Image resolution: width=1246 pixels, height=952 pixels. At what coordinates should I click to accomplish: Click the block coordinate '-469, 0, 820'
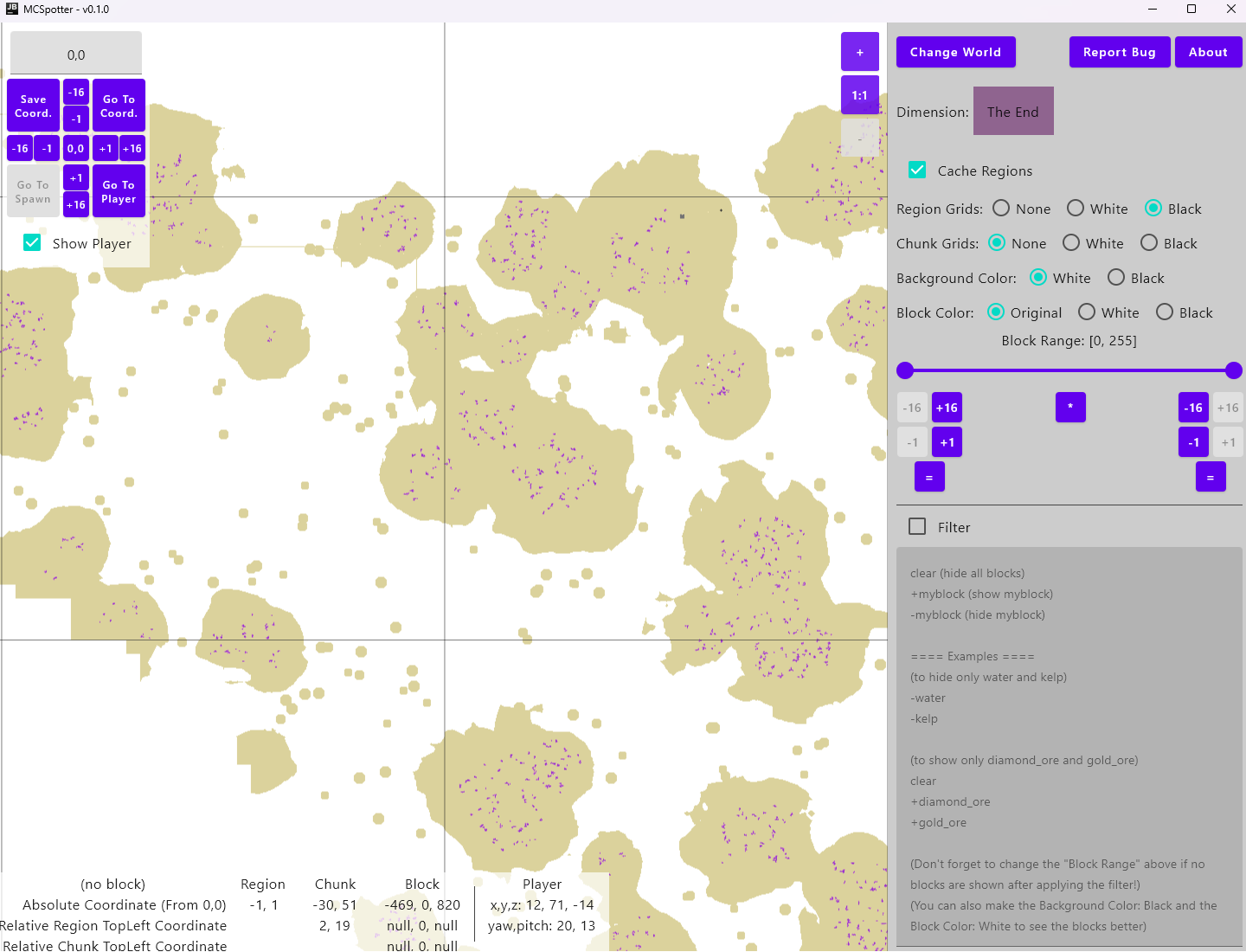coord(422,905)
